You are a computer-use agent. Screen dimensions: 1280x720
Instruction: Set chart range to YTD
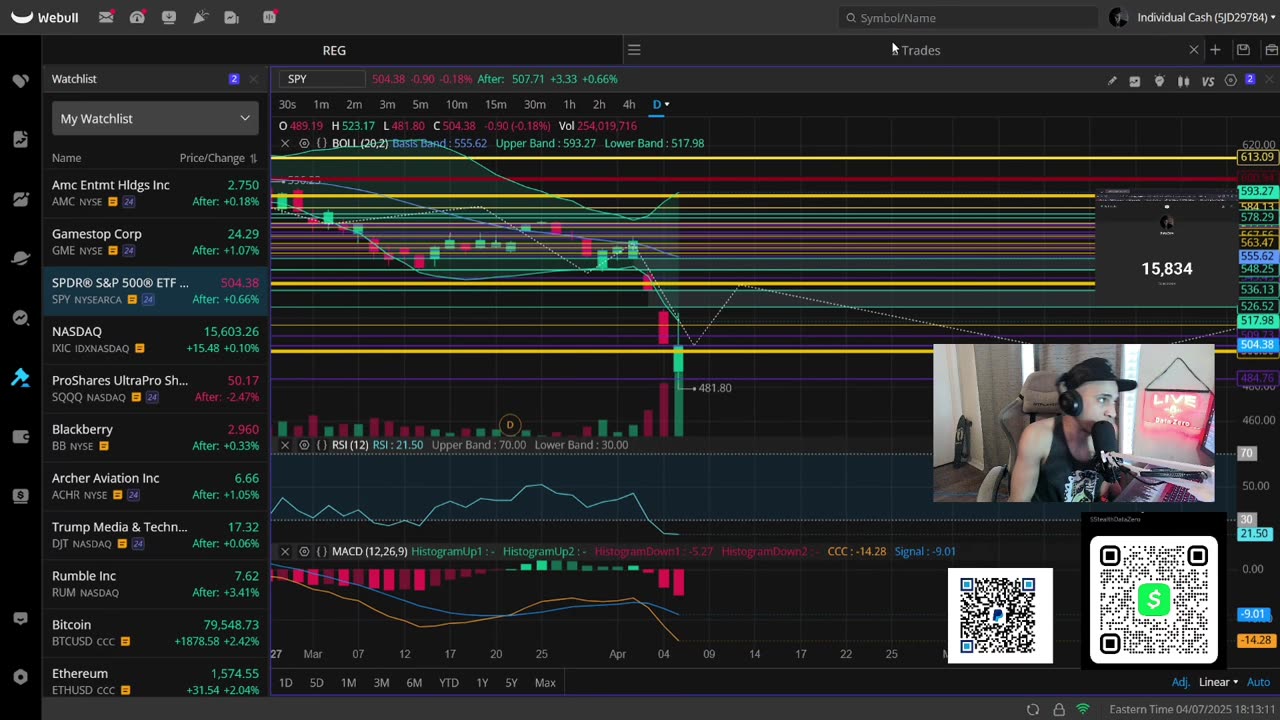coord(449,682)
